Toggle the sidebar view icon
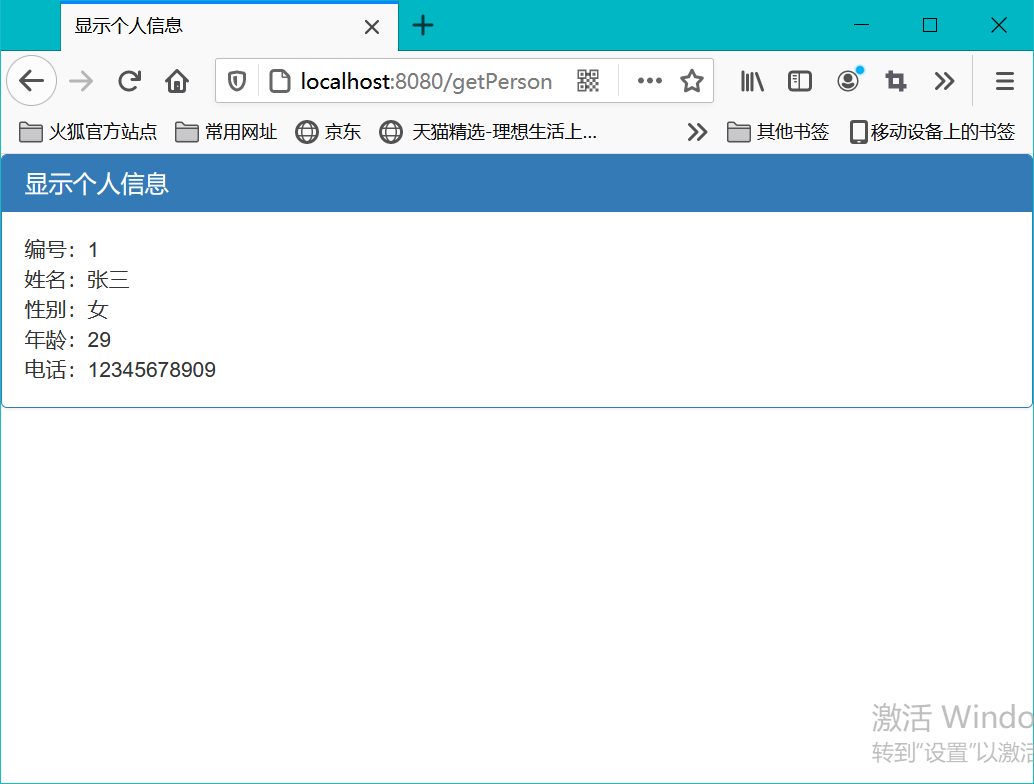This screenshot has width=1034, height=784. click(x=800, y=81)
